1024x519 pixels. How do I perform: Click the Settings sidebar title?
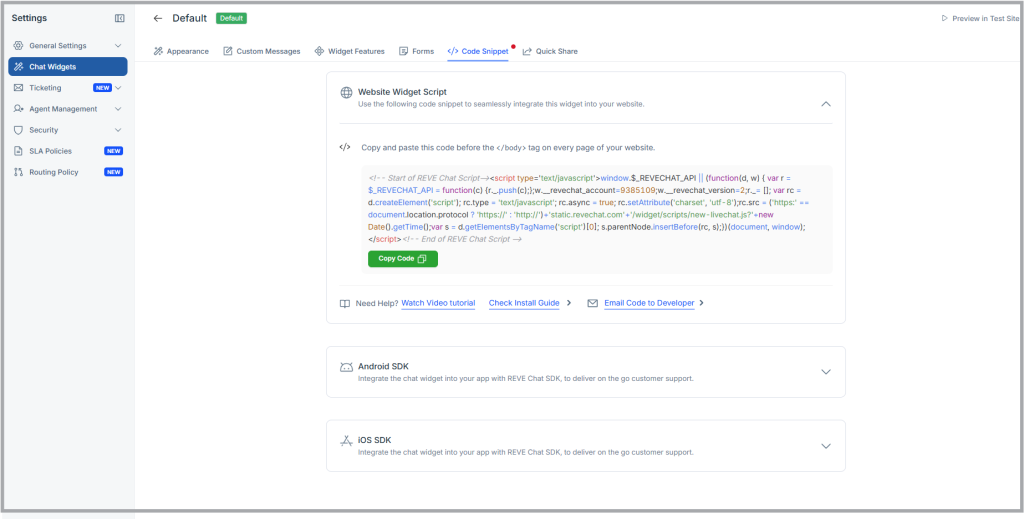pyautogui.click(x=29, y=18)
